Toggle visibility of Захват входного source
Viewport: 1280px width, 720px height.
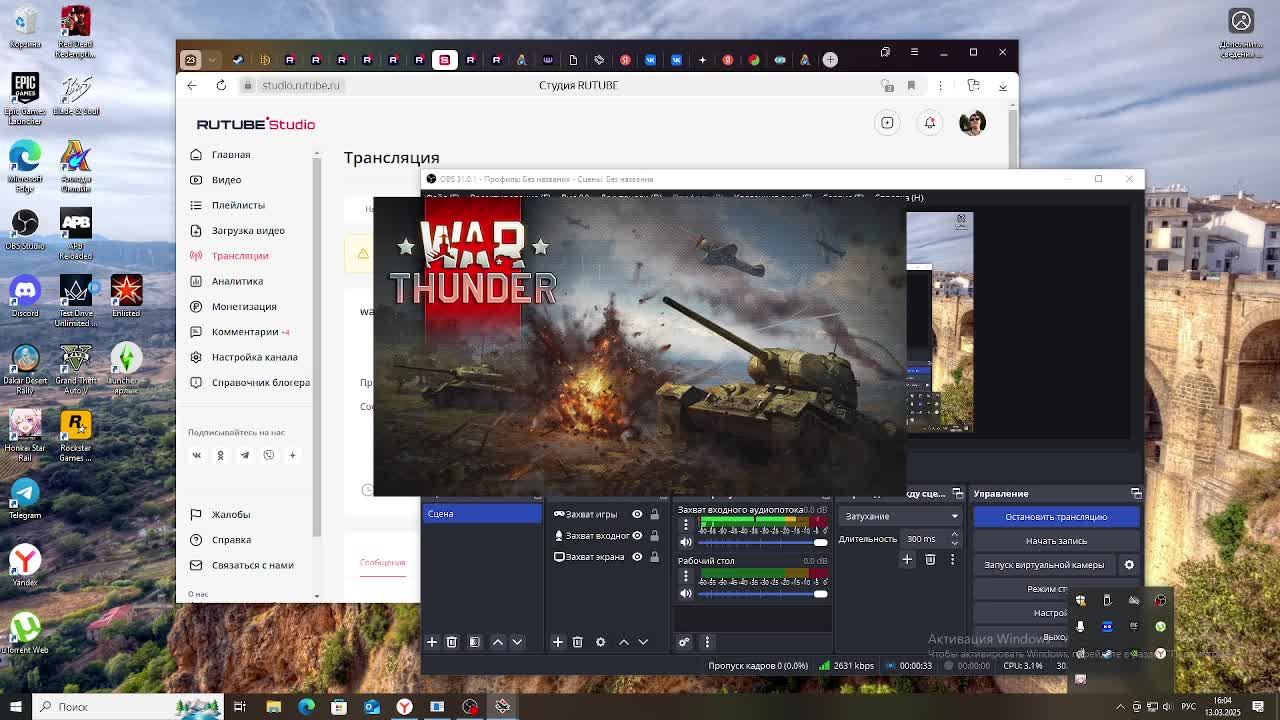click(x=637, y=535)
